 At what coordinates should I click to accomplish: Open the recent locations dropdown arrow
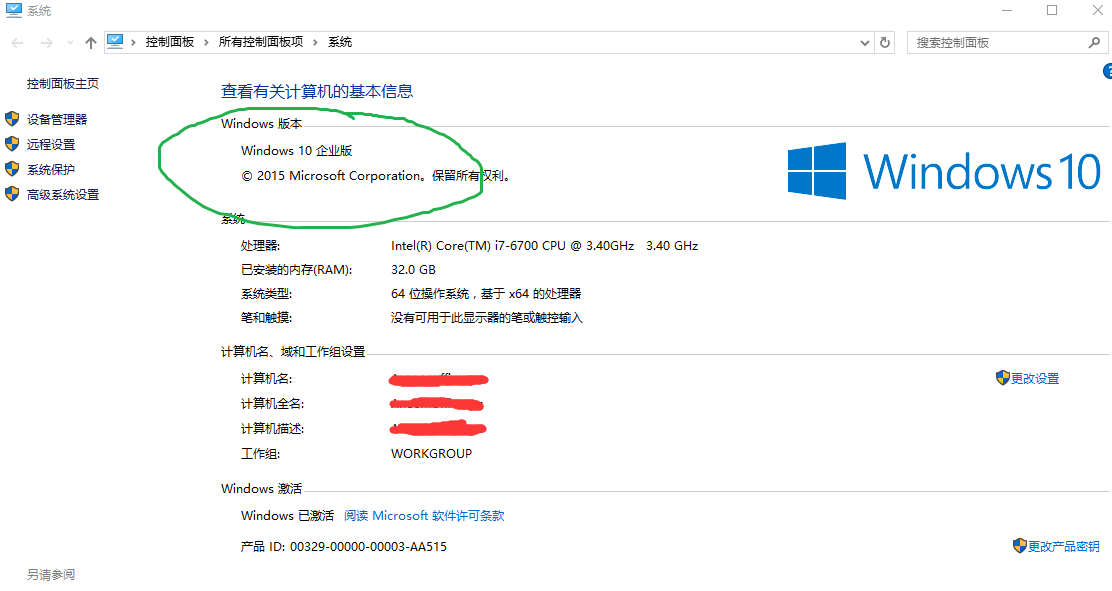point(70,43)
